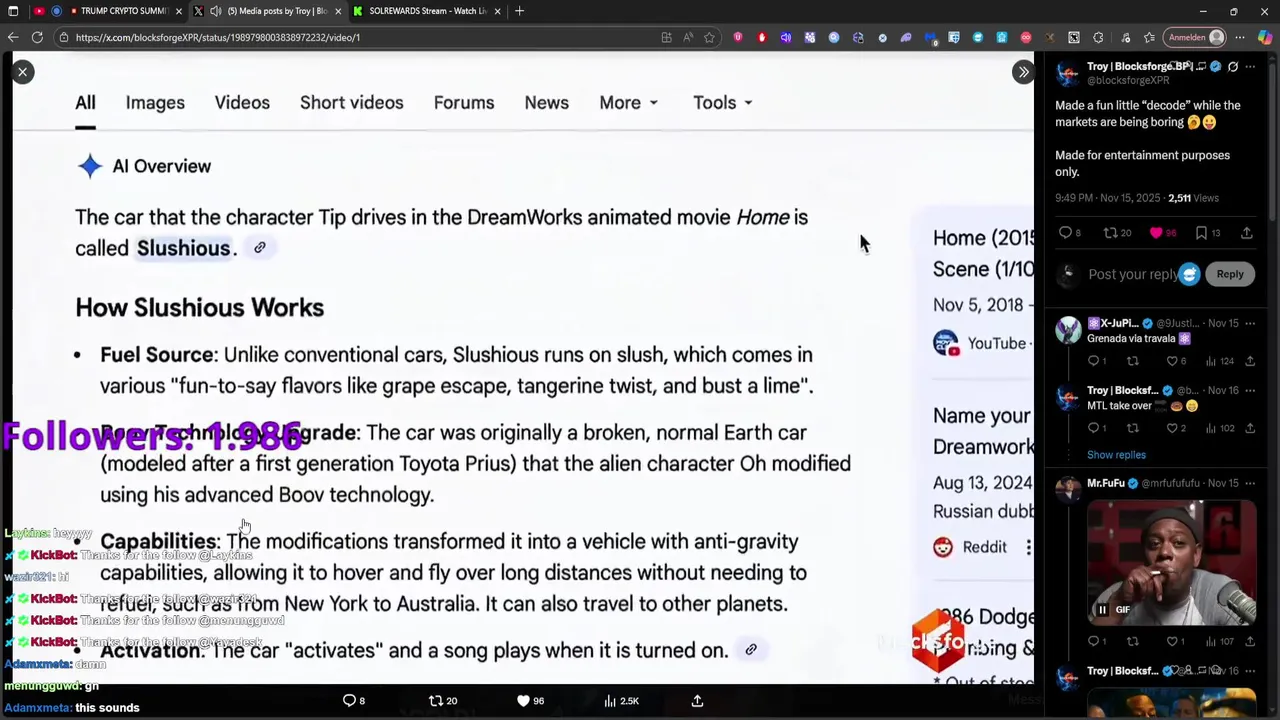Click the AI Overview sparkle icon
The width and height of the screenshot is (1280, 720).
90,166
